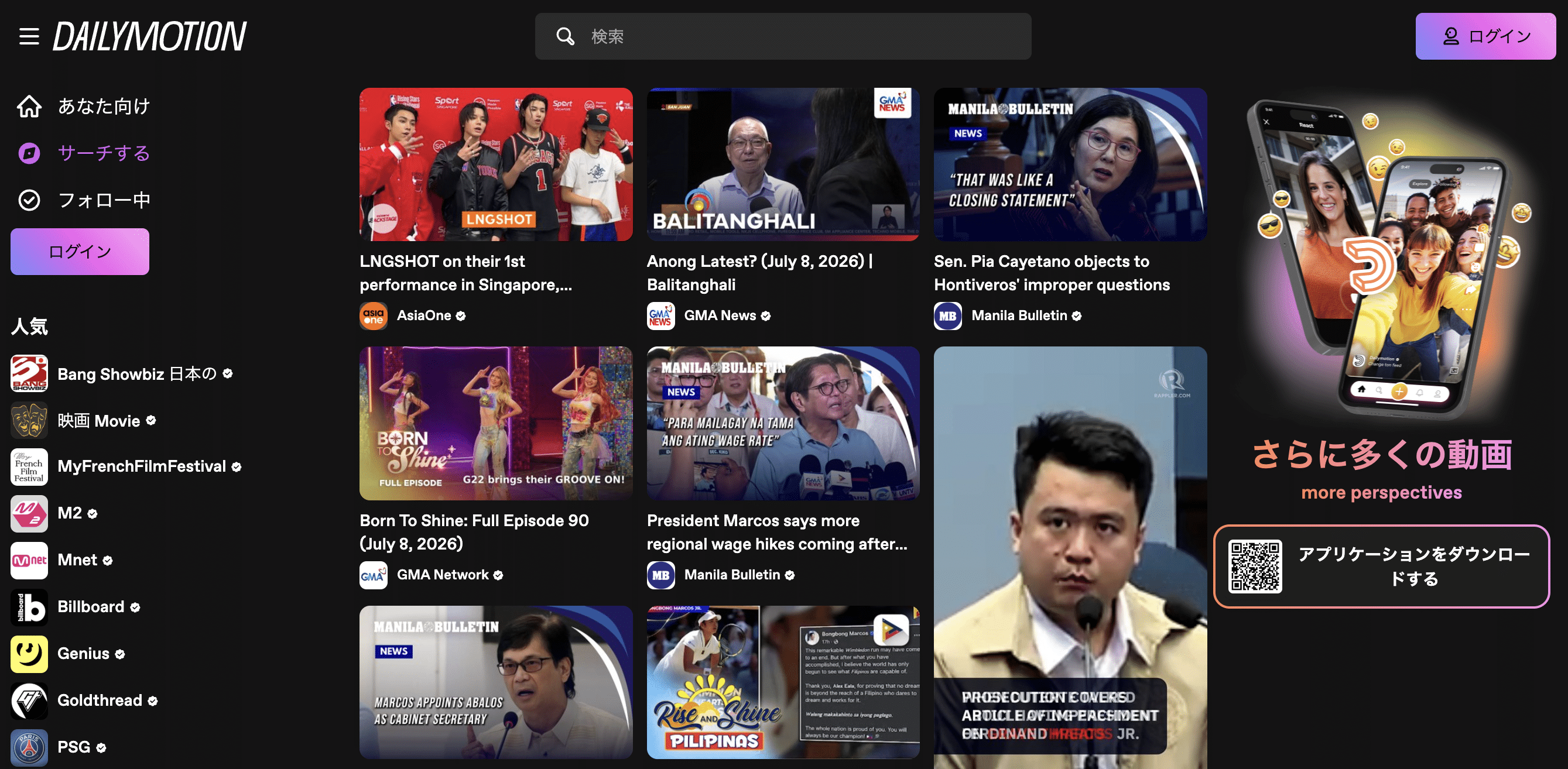Viewport: 1568px width, 769px height.
Task: Open the MyFrenchFilmFestival text link
Action: (142, 466)
